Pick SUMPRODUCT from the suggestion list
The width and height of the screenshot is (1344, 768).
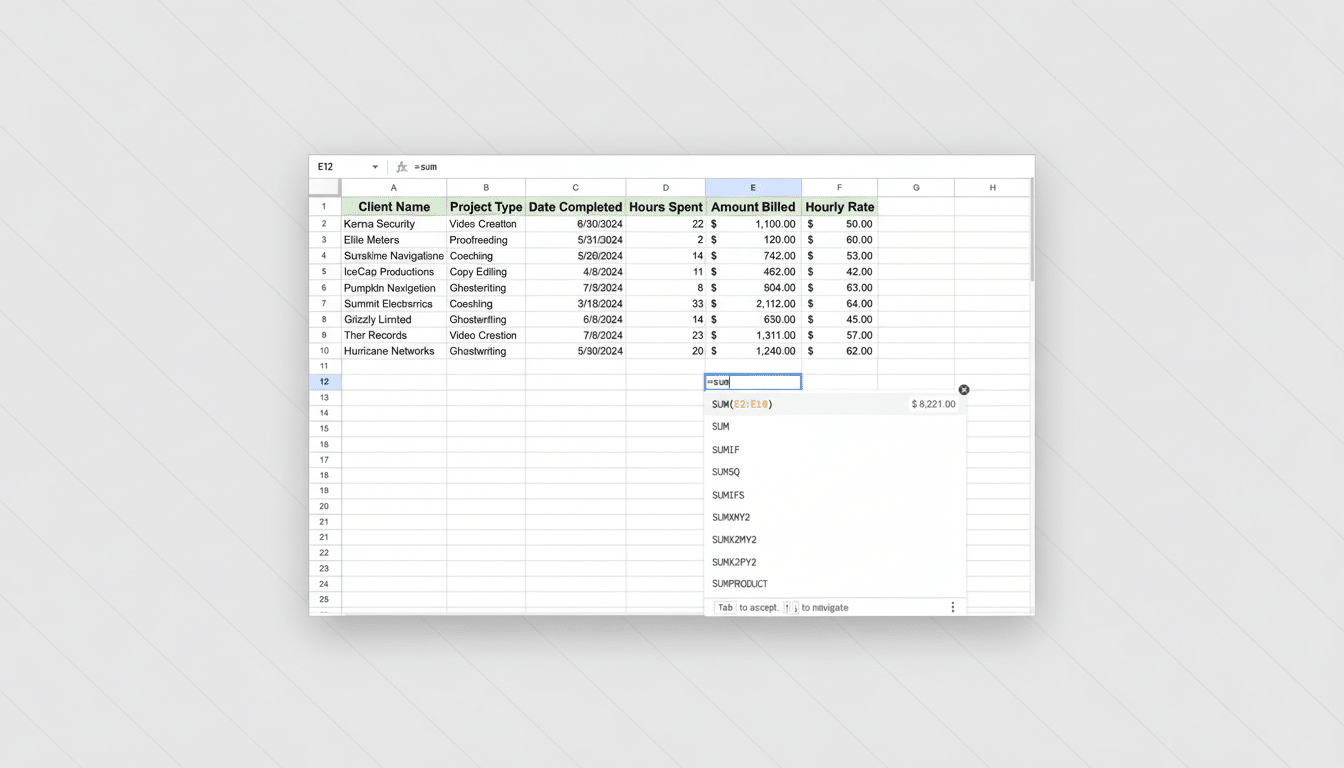click(739, 583)
